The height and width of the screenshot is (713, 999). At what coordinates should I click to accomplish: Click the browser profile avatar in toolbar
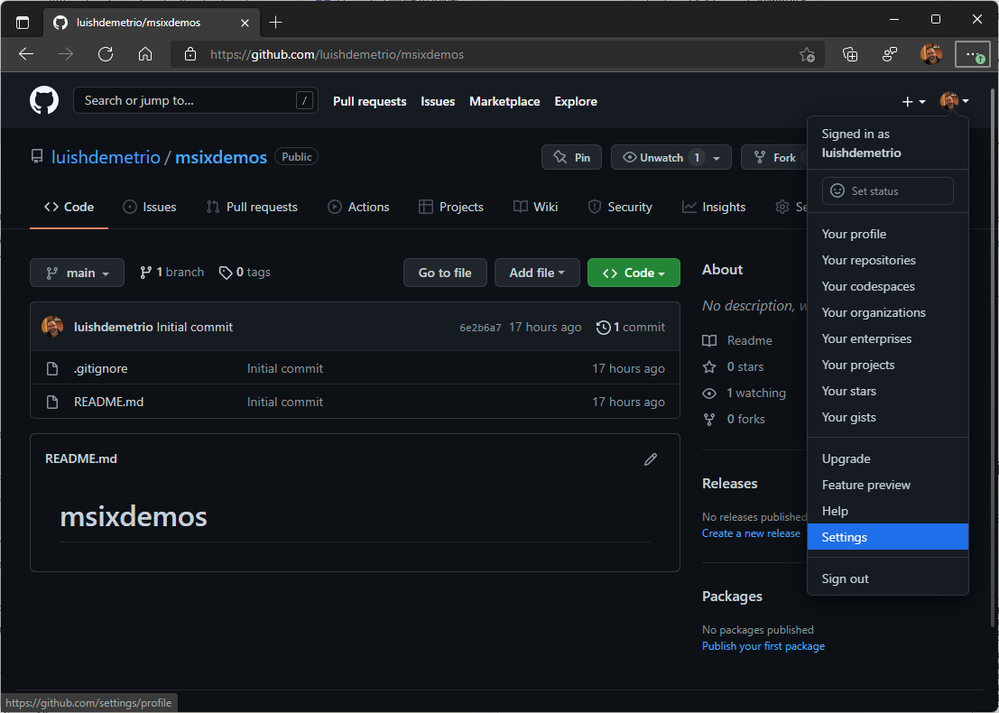coord(931,54)
